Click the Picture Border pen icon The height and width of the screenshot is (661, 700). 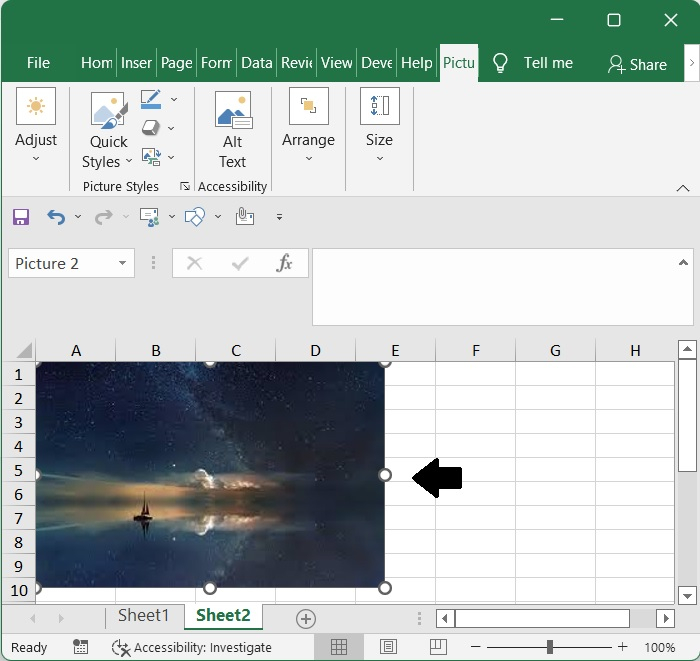click(151, 99)
